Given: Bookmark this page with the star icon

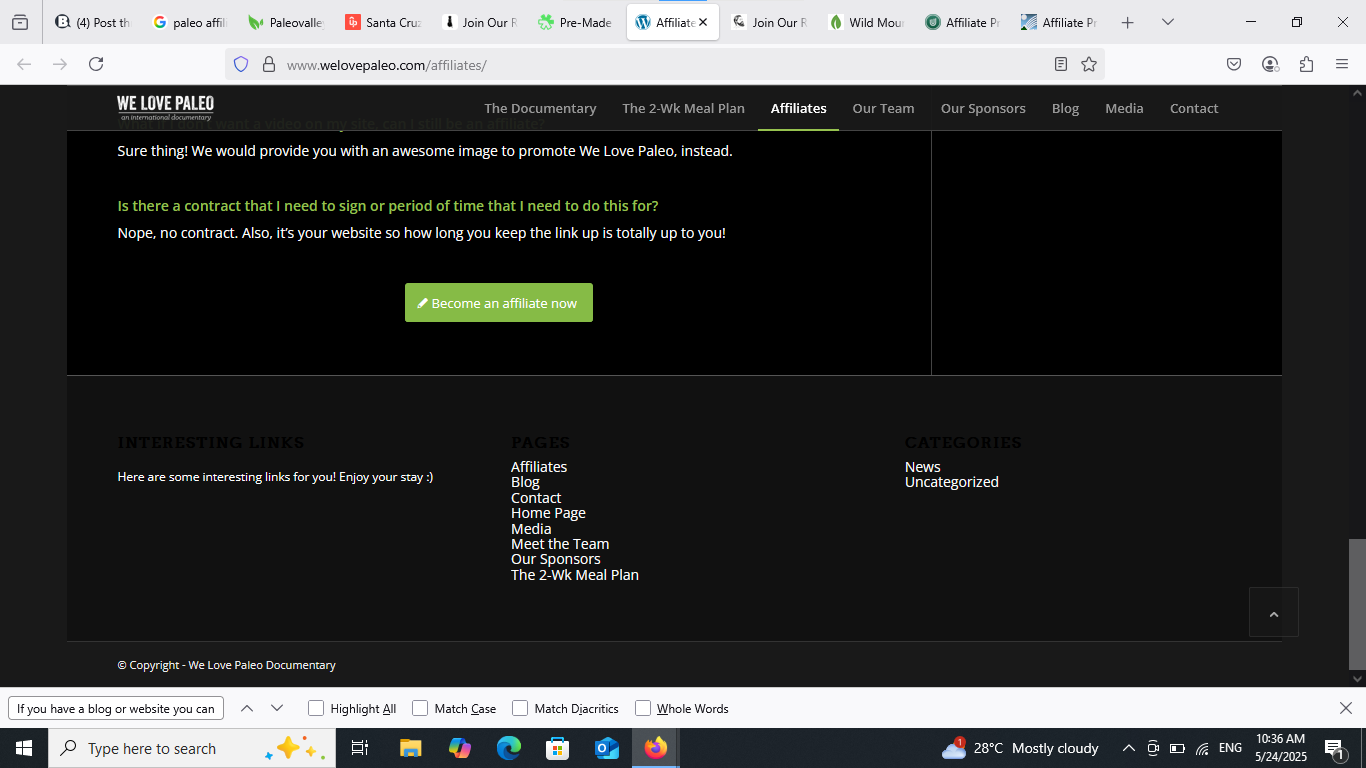Looking at the screenshot, I should coord(1089,64).
